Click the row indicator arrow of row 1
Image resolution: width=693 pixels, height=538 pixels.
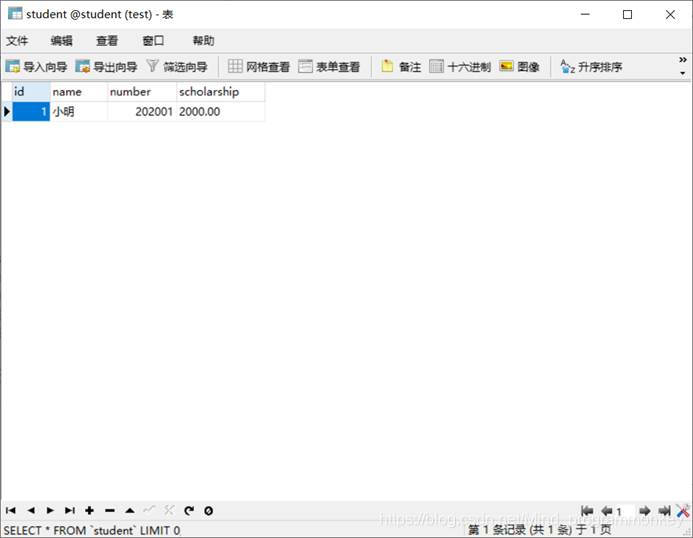point(7,111)
